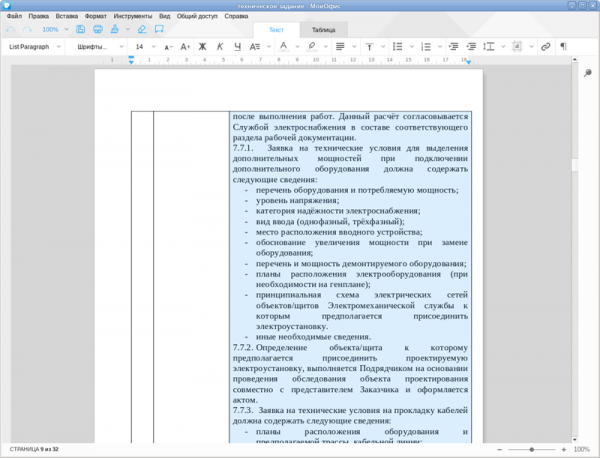Open the Вставка menu
This screenshot has width=600, height=458.
tap(67, 17)
